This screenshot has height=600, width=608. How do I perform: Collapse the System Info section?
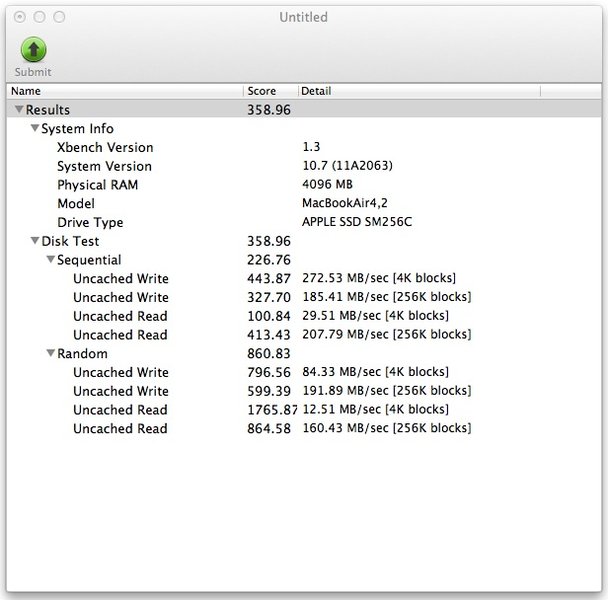35,128
